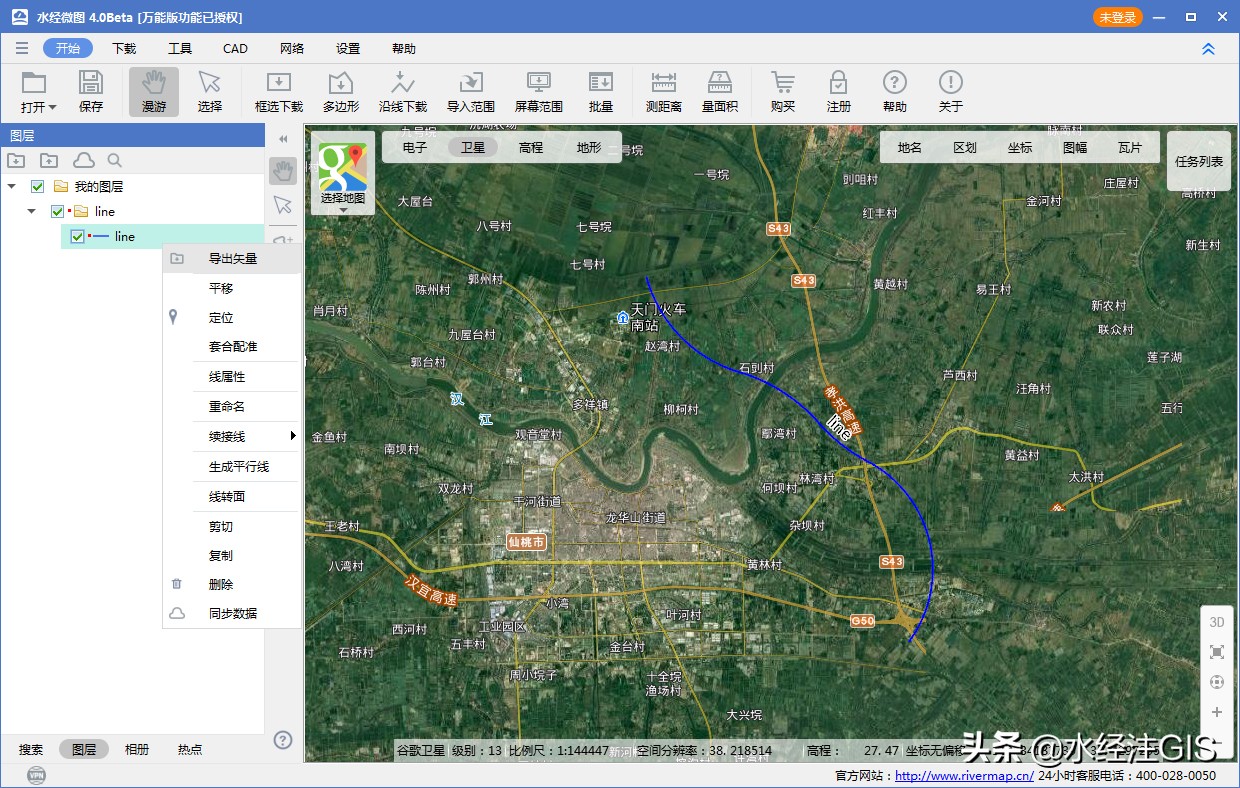Click the cloud sync icon in the layer panel
Screen dimensions: 1240x788
tap(84, 160)
